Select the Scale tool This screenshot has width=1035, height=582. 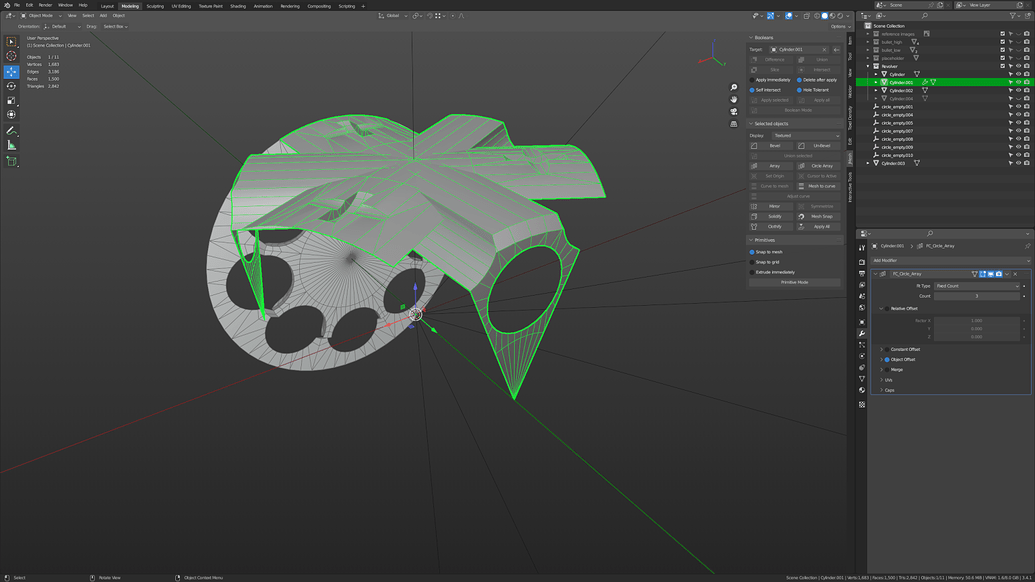click(11, 100)
